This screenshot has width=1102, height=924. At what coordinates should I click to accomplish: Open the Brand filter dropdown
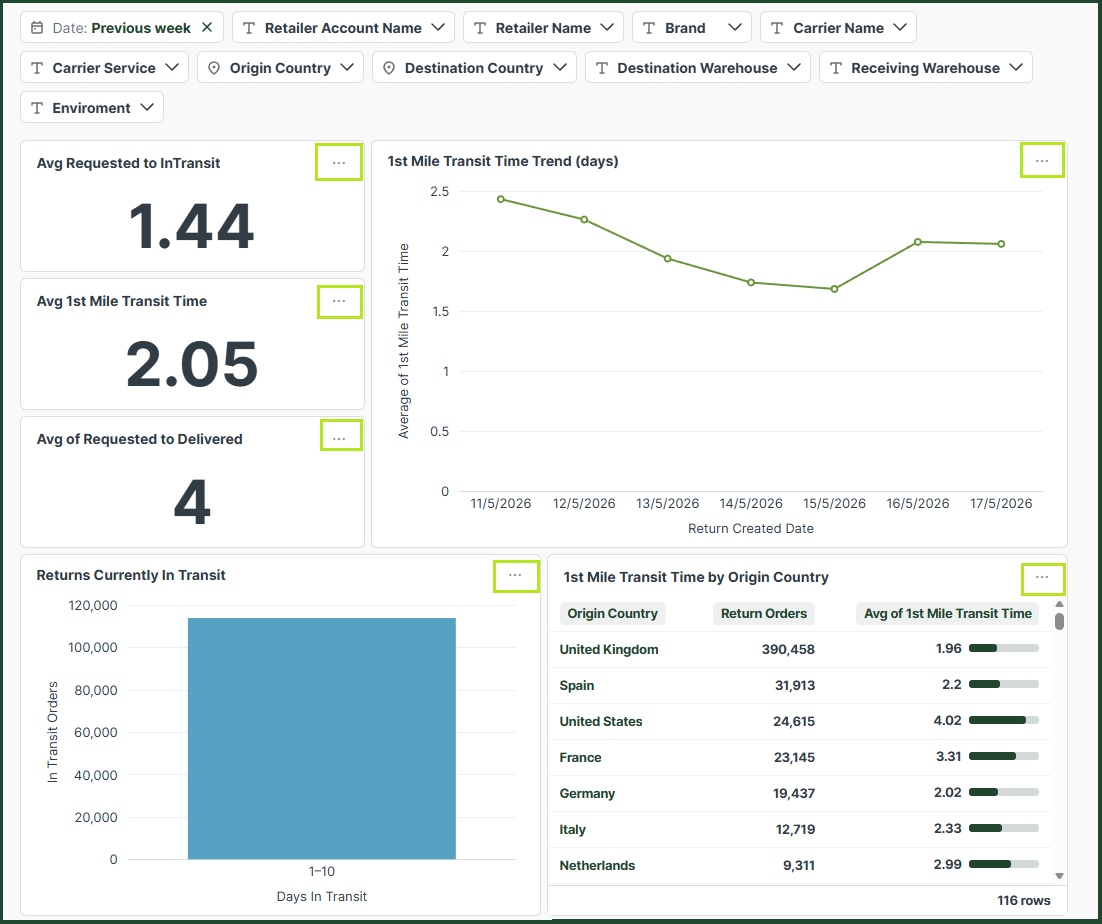tap(692, 27)
